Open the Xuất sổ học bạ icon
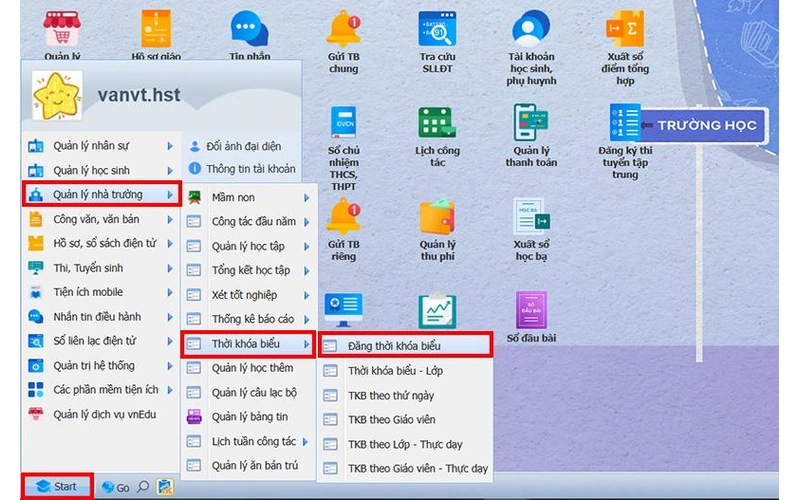Screen dimensions: 800x500 tap(531, 217)
